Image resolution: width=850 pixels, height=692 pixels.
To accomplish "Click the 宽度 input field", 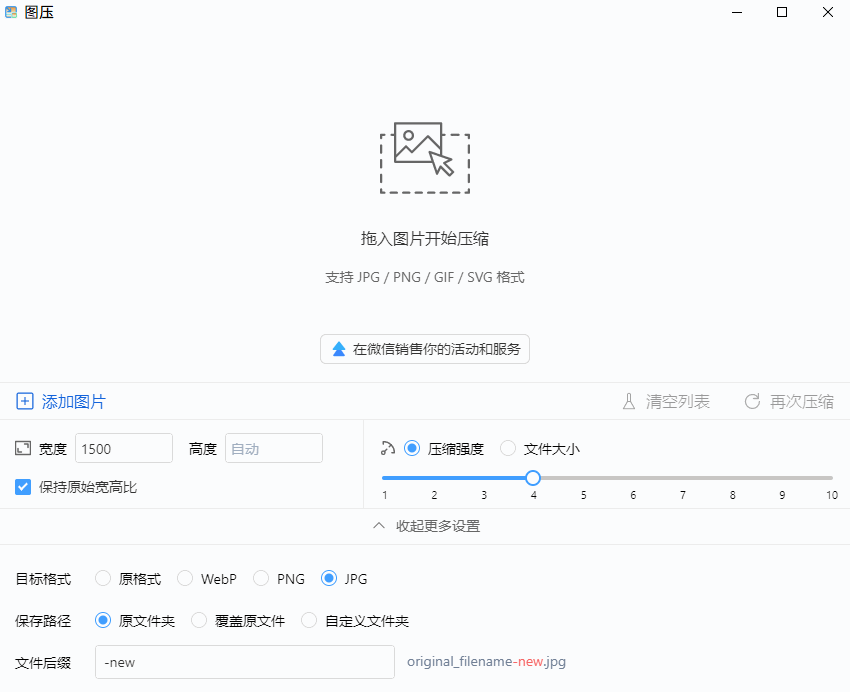I will pos(124,449).
